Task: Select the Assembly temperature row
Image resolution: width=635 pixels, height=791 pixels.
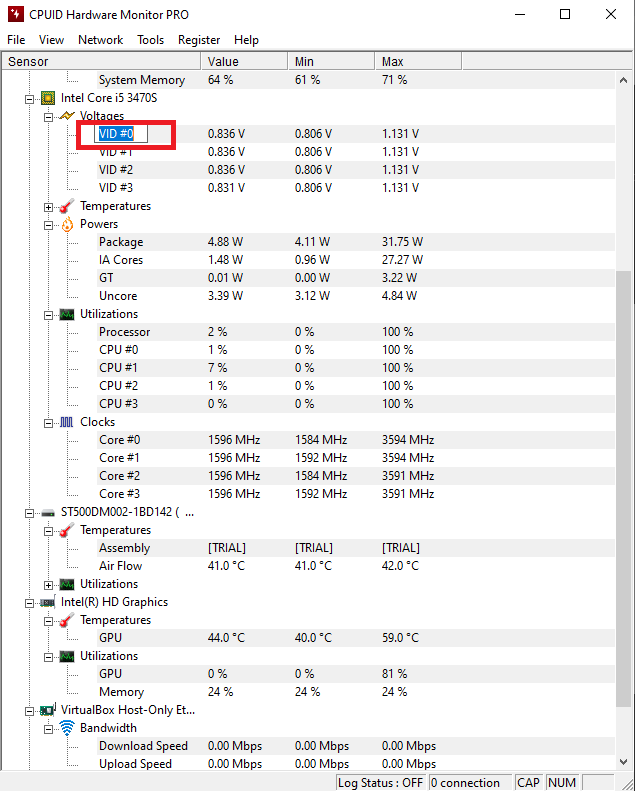Action: (x=356, y=548)
